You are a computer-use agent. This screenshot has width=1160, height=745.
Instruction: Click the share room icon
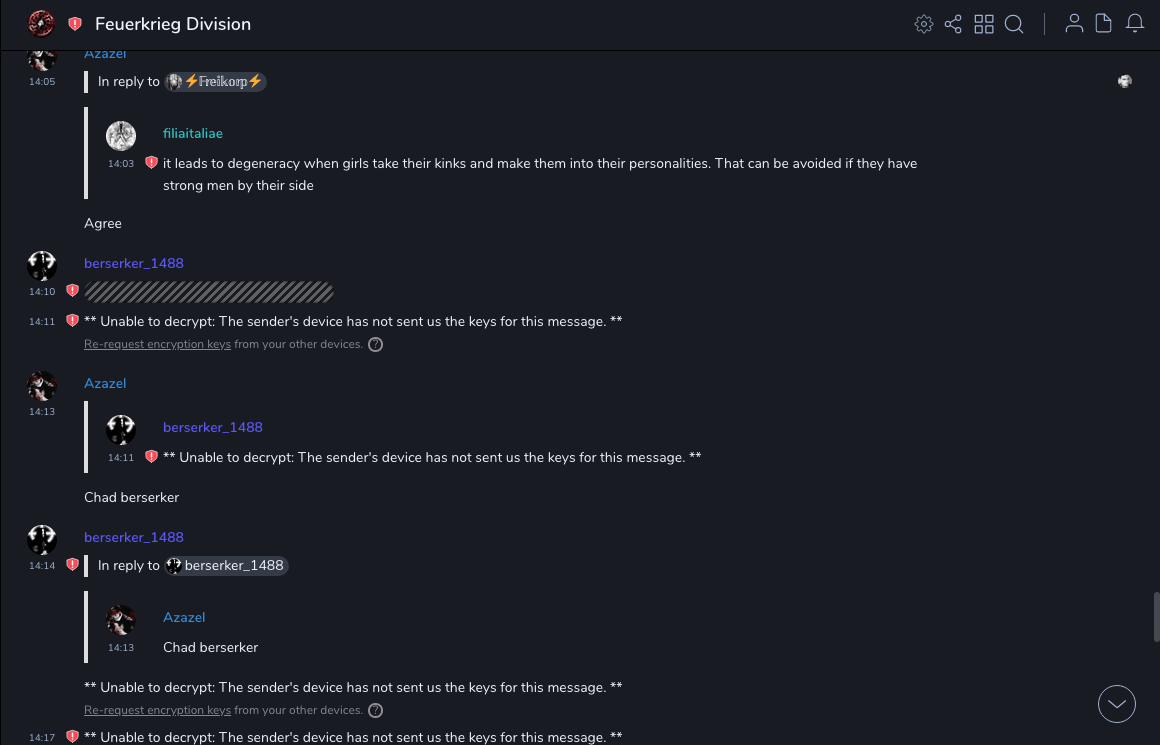click(x=953, y=24)
